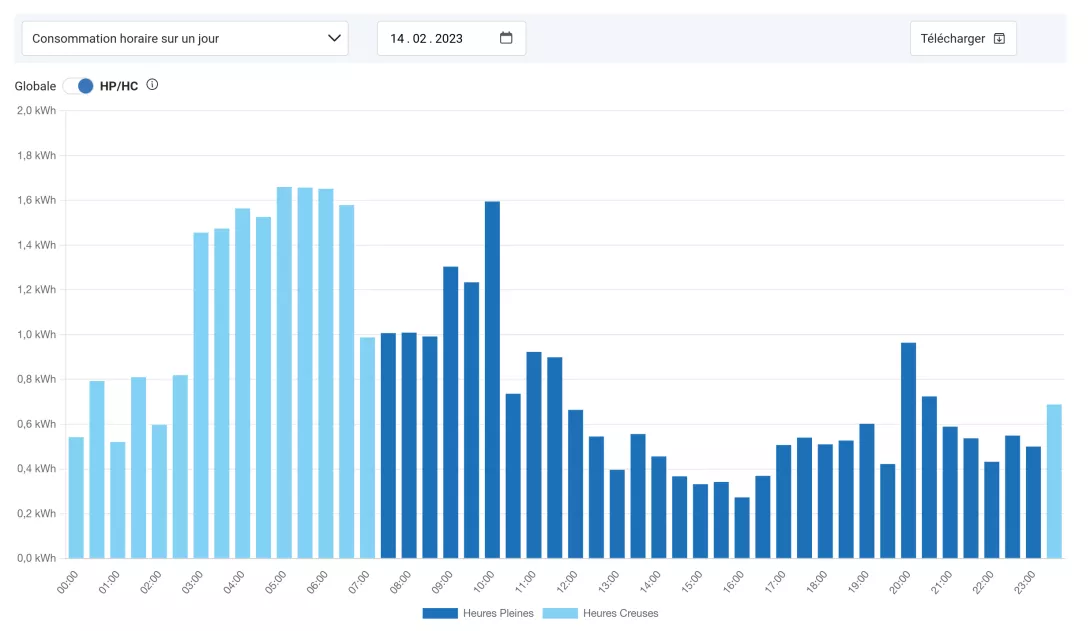Click the download icon beside Télécharger
Image resolution: width=1090 pixels, height=631 pixels.
999,38
